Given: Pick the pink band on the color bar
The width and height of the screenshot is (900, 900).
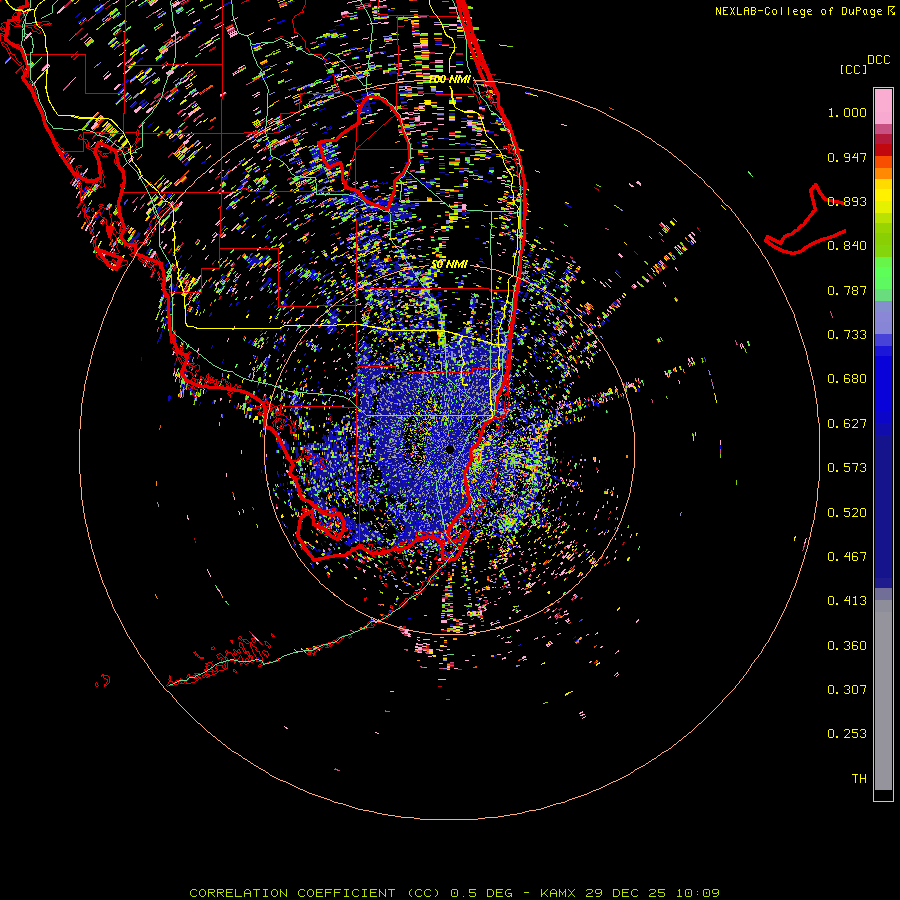Looking at the screenshot, I should (883, 106).
